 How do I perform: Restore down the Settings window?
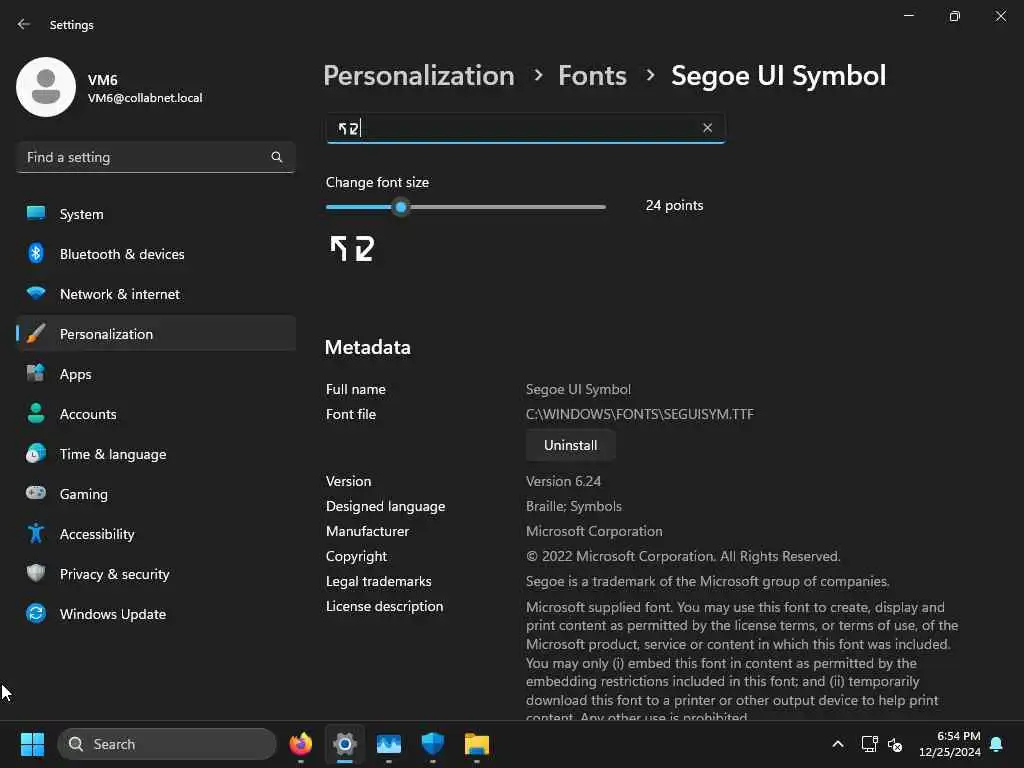tap(954, 16)
